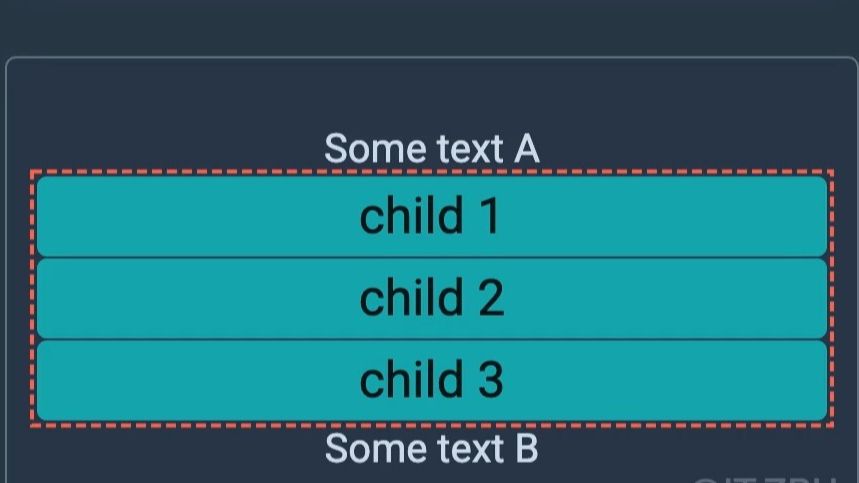Click the divider line between child 1 and child 2
Screen dimensions: 859x483
click(x=432, y=257)
